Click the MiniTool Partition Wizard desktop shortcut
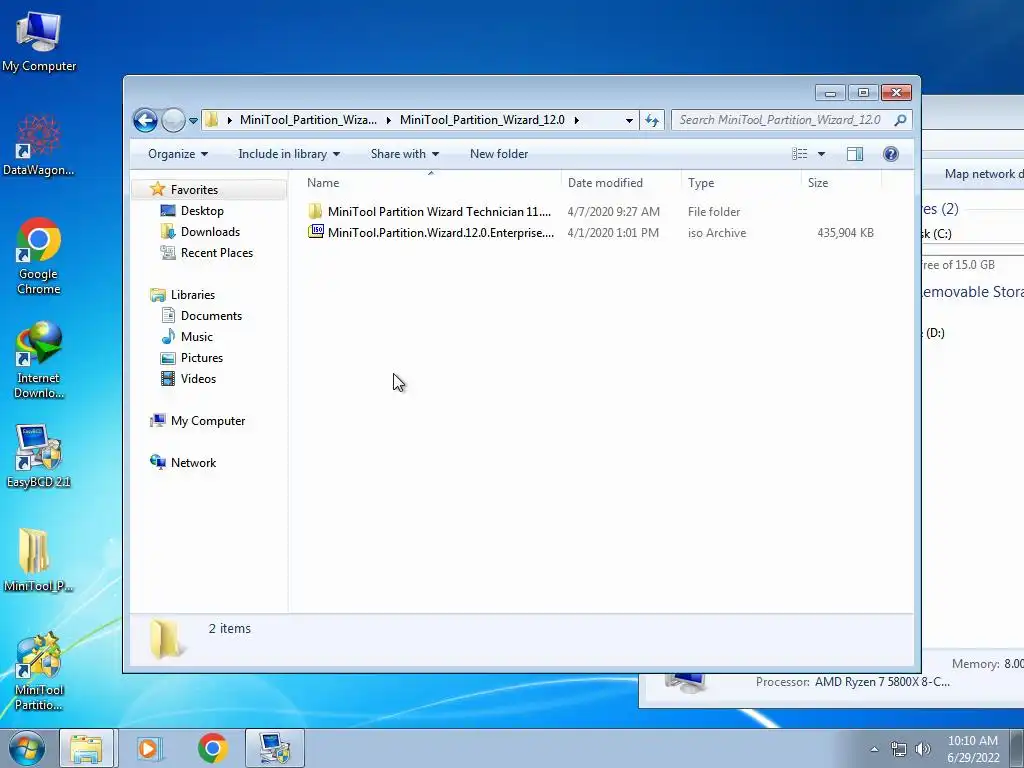Screen dimensions: 1024x768 pyautogui.click(x=39, y=672)
